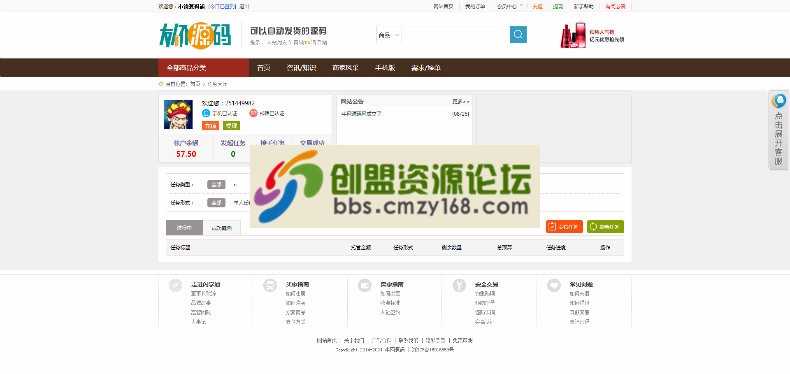The height and width of the screenshot is (374, 790).
Task: Click the refresh icon on green button
Action: 594,227
